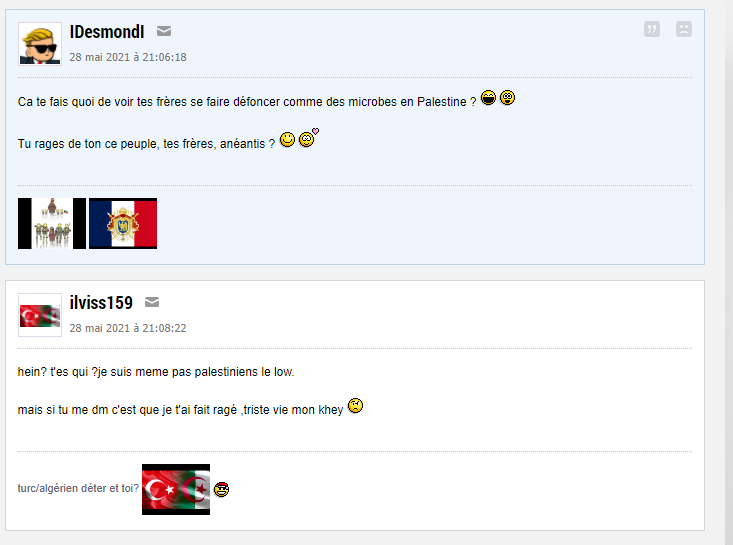Image resolution: width=733 pixels, height=545 pixels.
Task: Click the quote icon on IDesmondI's post
Action: pos(652,29)
